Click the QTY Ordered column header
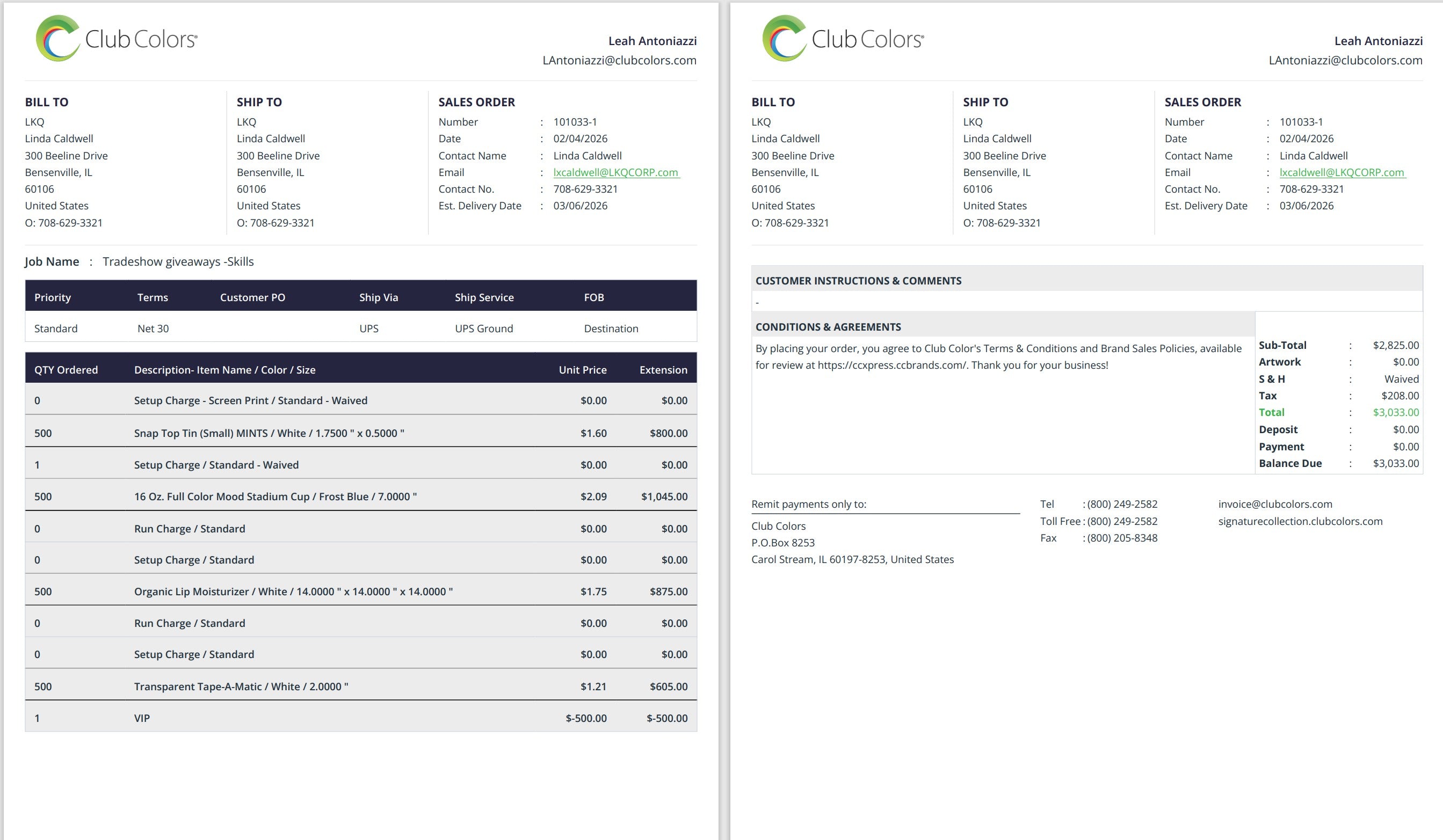The height and width of the screenshot is (840, 1443). point(66,370)
